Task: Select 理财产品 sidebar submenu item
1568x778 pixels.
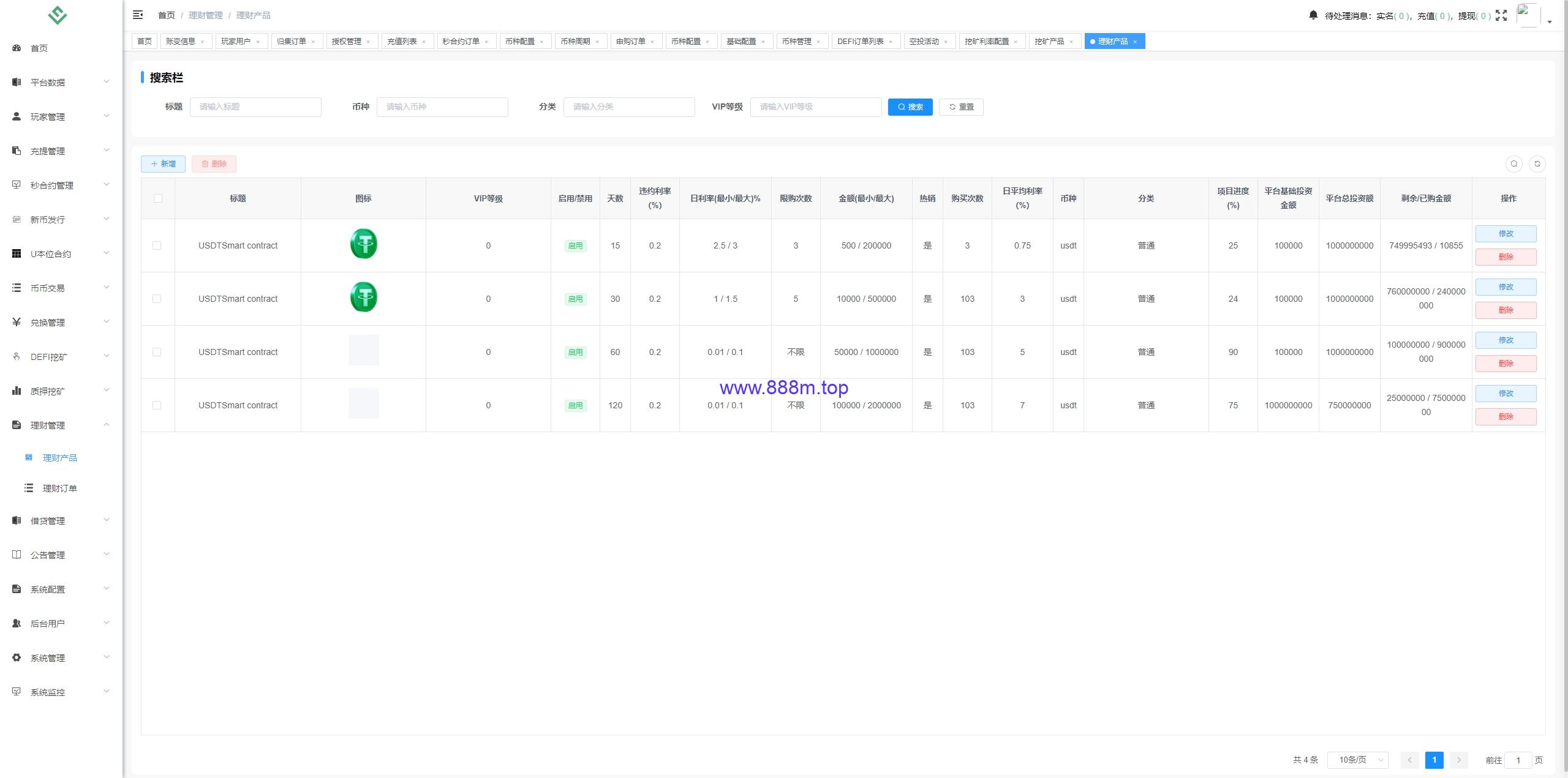Action: click(x=59, y=457)
